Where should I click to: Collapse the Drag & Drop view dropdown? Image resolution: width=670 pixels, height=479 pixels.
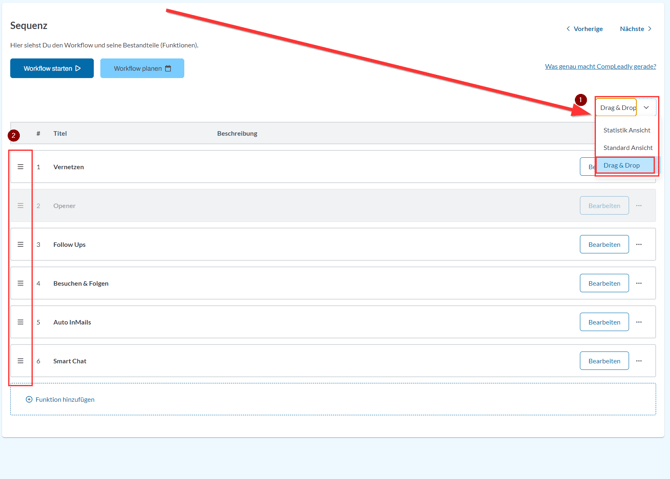[x=646, y=107]
